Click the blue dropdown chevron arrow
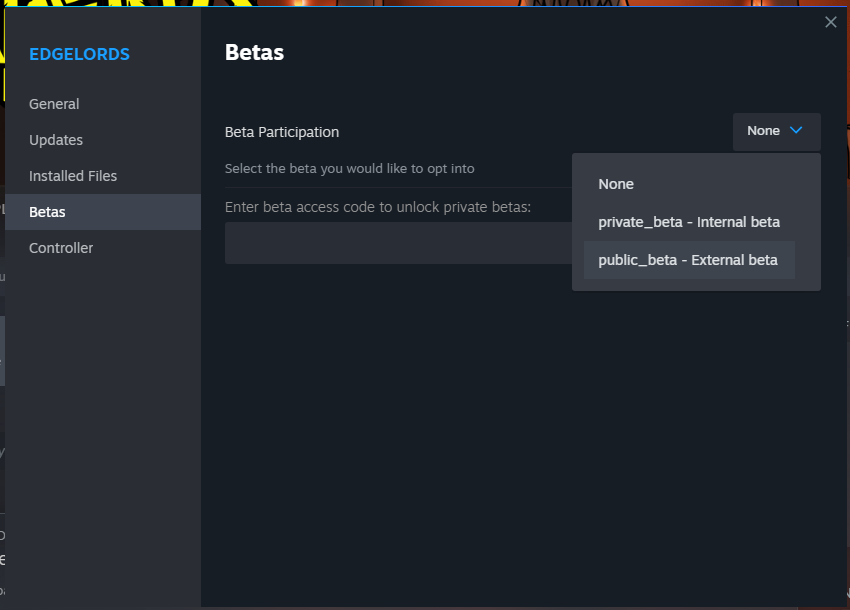The width and height of the screenshot is (850, 610). pyautogui.click(x=796, y=131)
